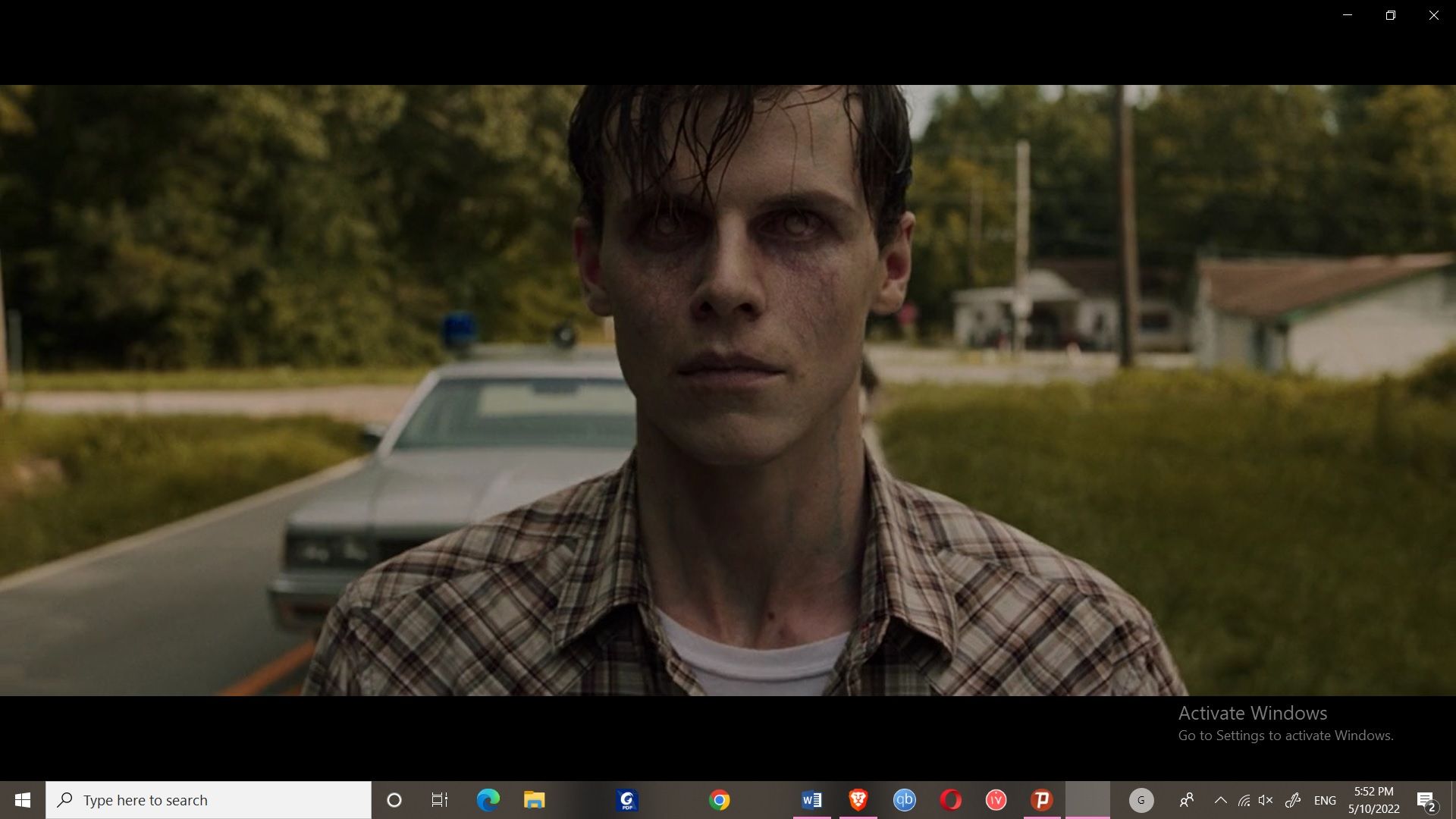The image size is (1456, 819).
Task: Launch Microsoft Edge from taskbar
Action: [x=488, y=800]
